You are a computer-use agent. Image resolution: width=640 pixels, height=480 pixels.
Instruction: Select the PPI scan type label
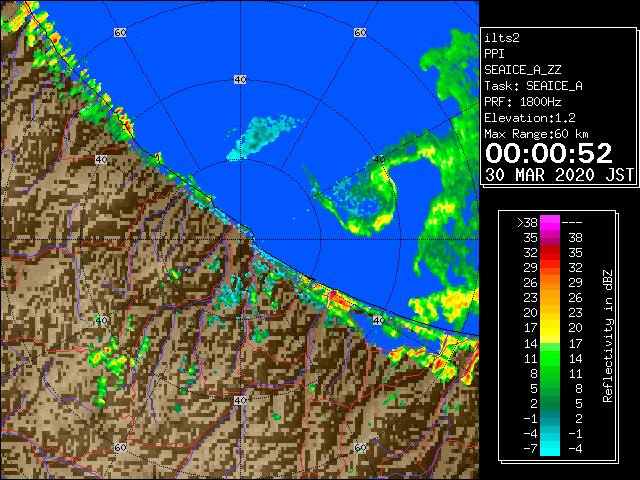494,54
